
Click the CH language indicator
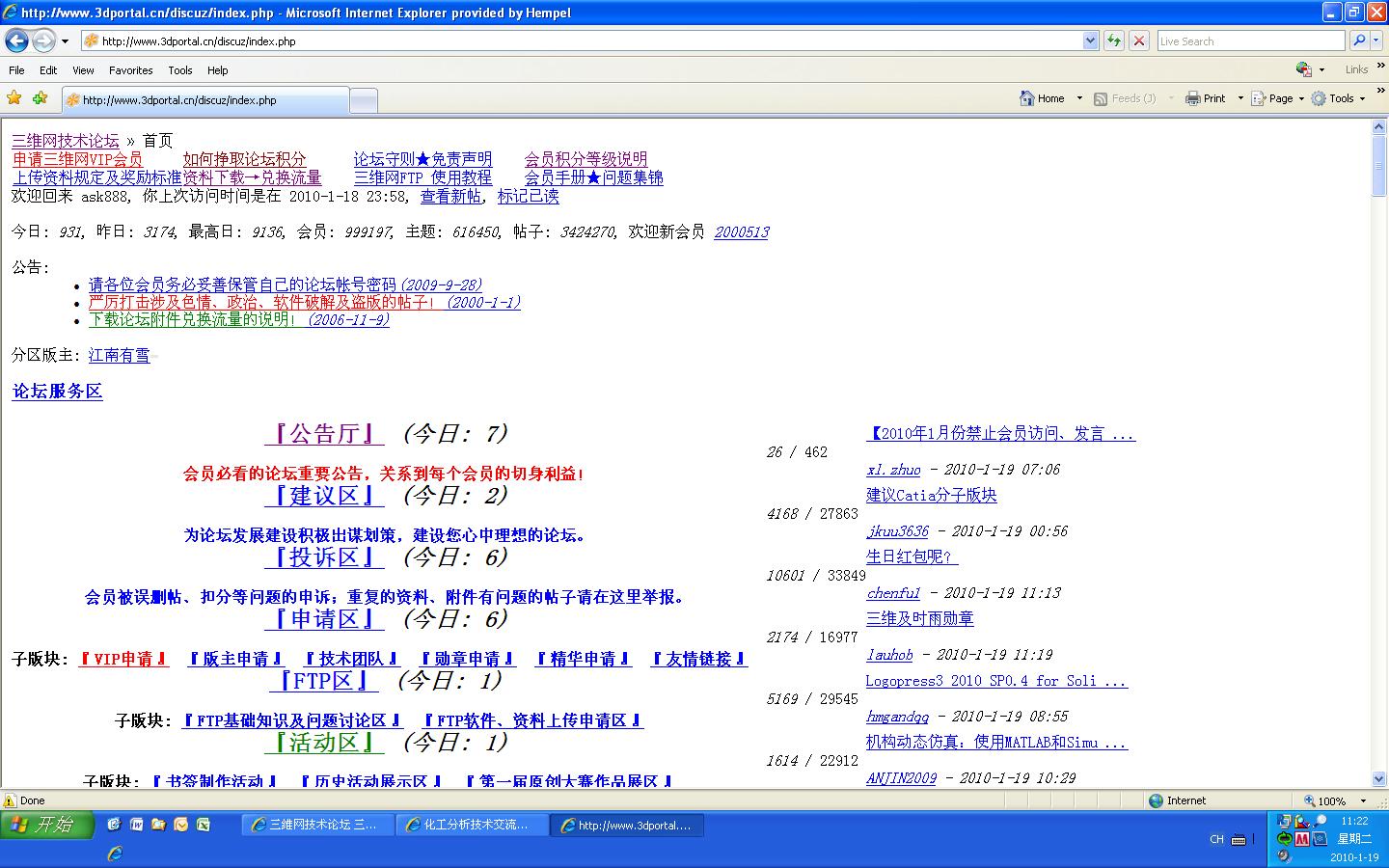point(1216,840)
